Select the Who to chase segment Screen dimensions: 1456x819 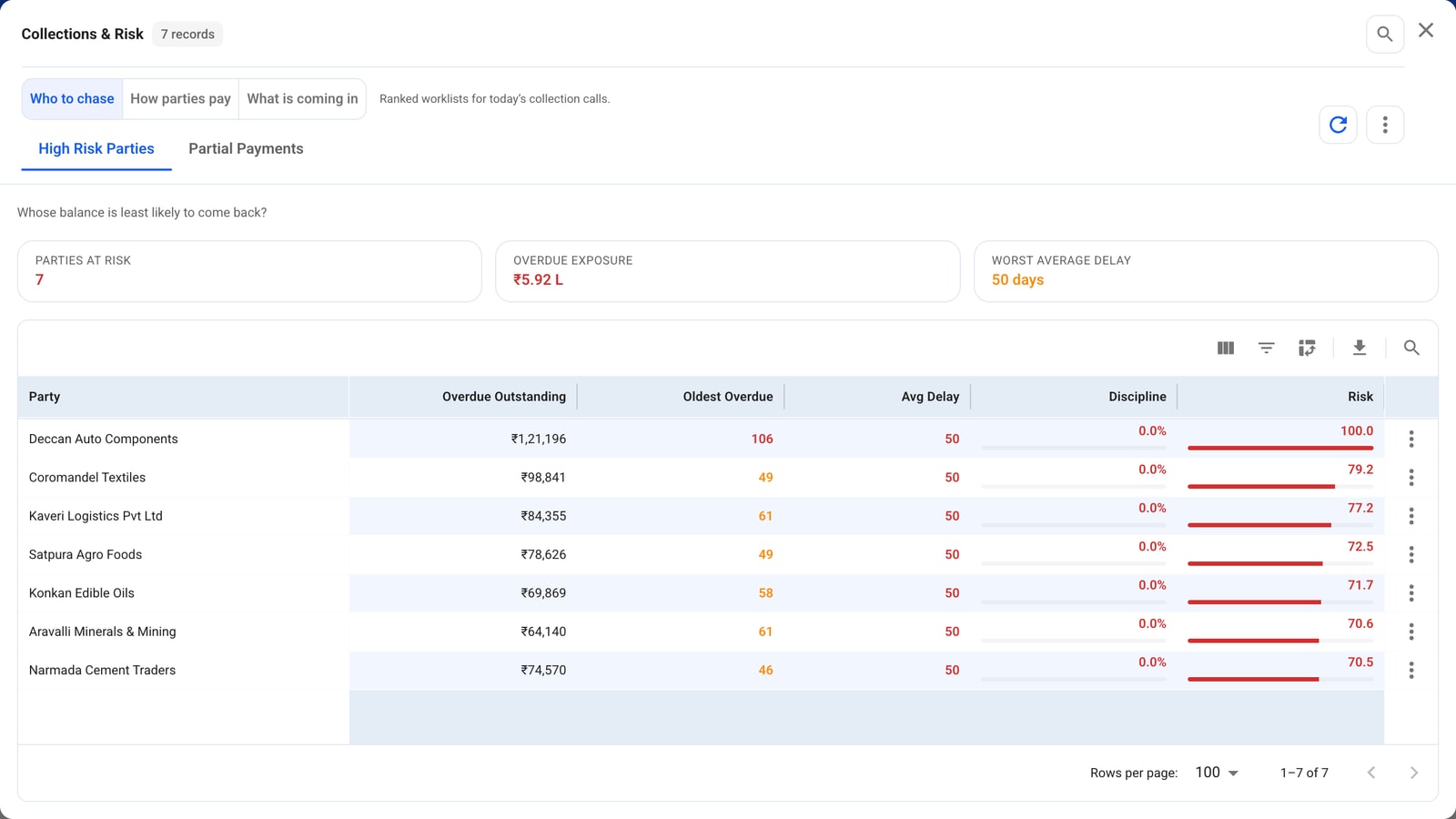pyautogui.click(x=72, y=98)
